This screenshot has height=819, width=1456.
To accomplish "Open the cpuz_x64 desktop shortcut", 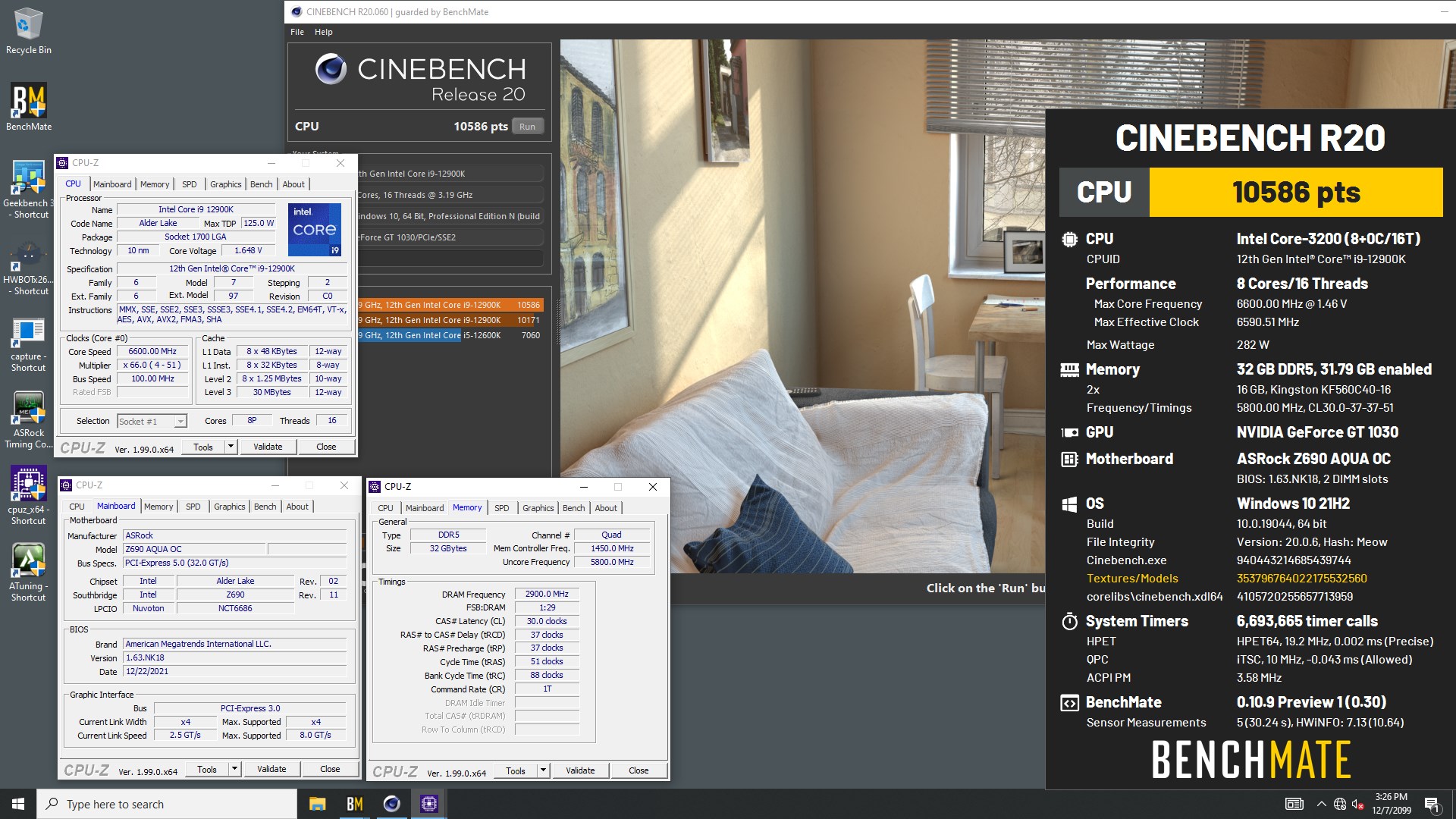I will (x=29, y=497).
